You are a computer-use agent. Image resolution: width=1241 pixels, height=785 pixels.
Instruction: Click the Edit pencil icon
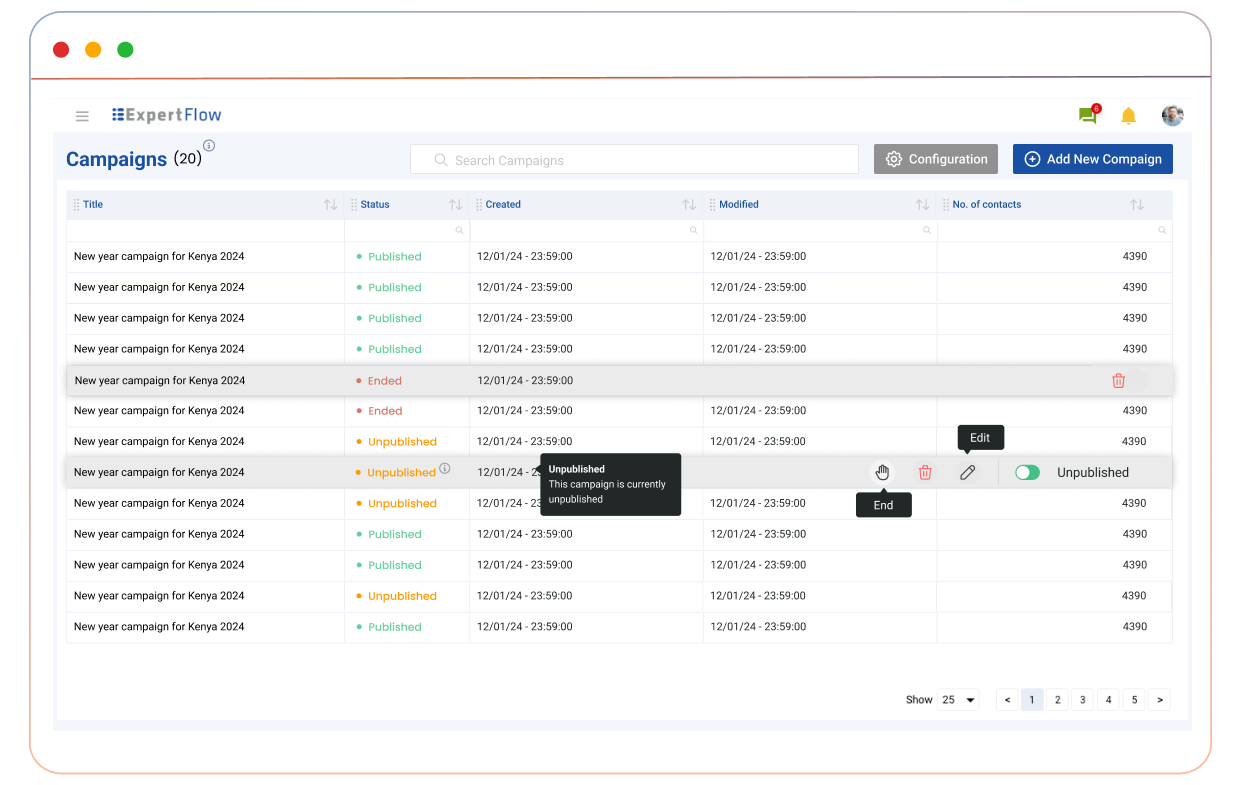967,473
